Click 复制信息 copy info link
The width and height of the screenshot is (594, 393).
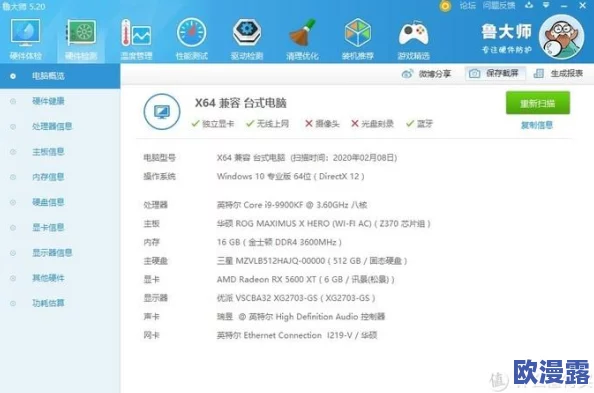[x=537, y=125]
